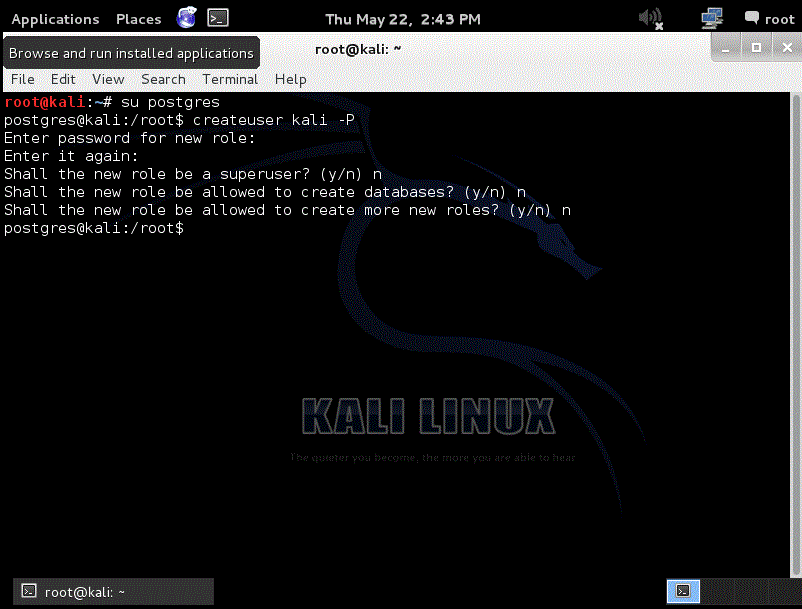The height and width of the screenshot is (609, 802).
Task: Click the terminal vertical scrollbar
Action: coord(795,335)
